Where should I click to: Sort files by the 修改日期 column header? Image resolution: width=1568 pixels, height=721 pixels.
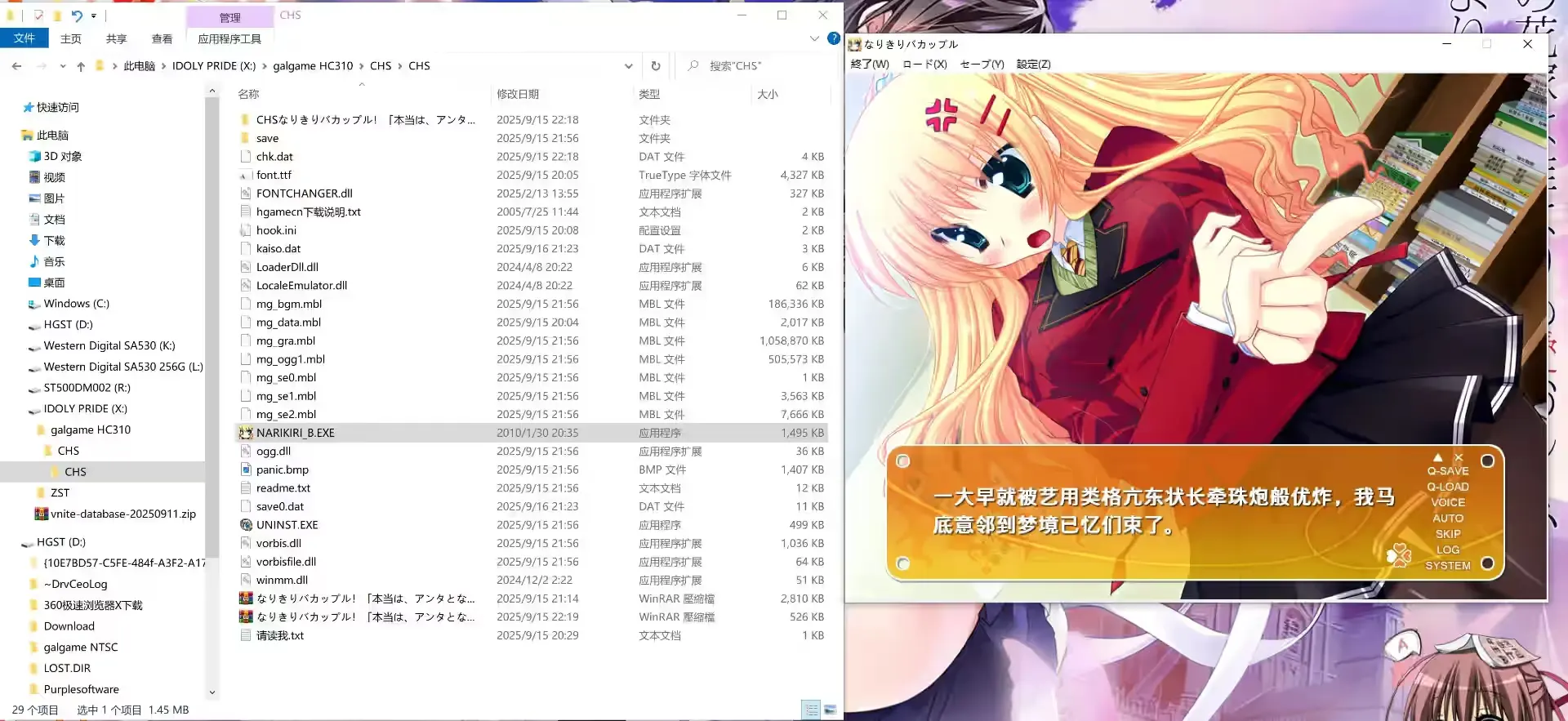point(518,95)
